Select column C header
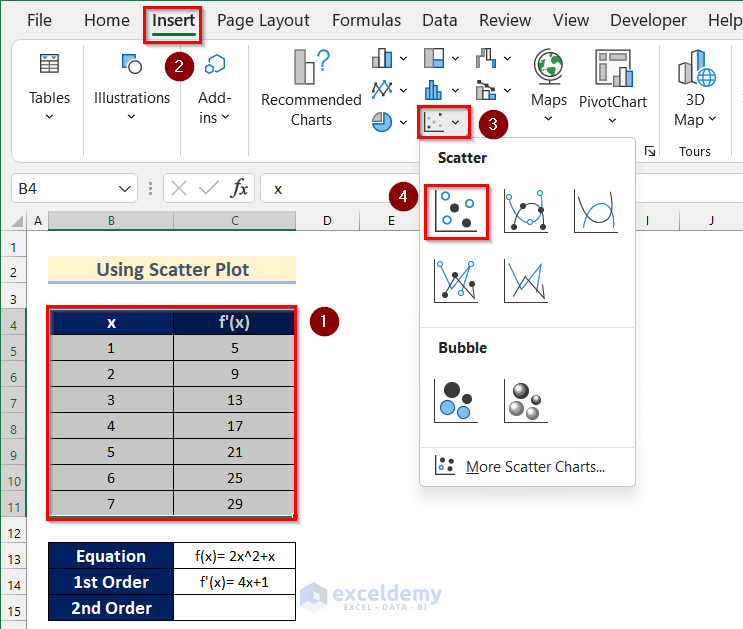Image resolution: width=743 pixels, height=629 pixels. tap(235, 221)
